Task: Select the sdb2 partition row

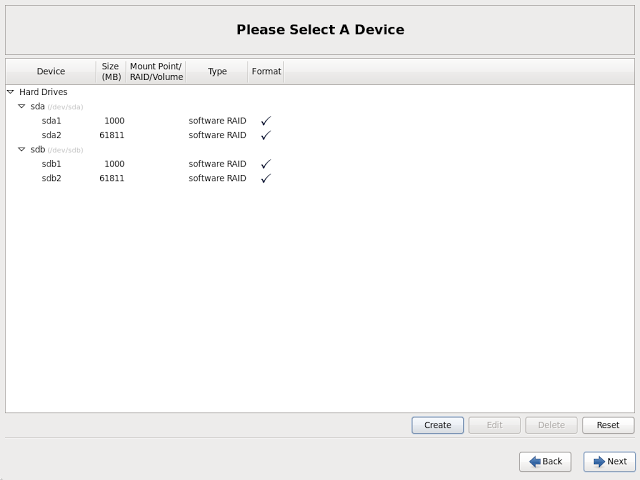Action: 52,178
